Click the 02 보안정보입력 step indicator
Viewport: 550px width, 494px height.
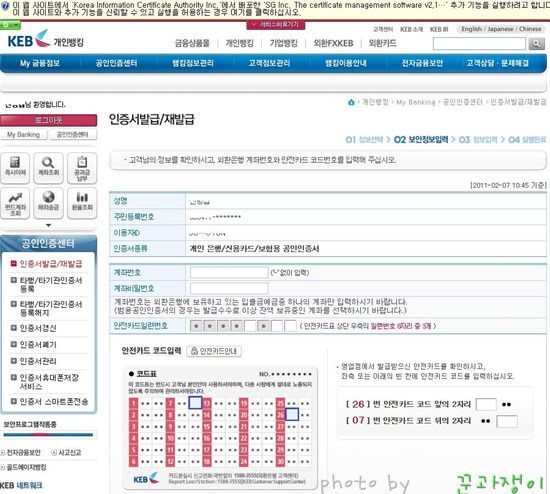click(421, 140)
